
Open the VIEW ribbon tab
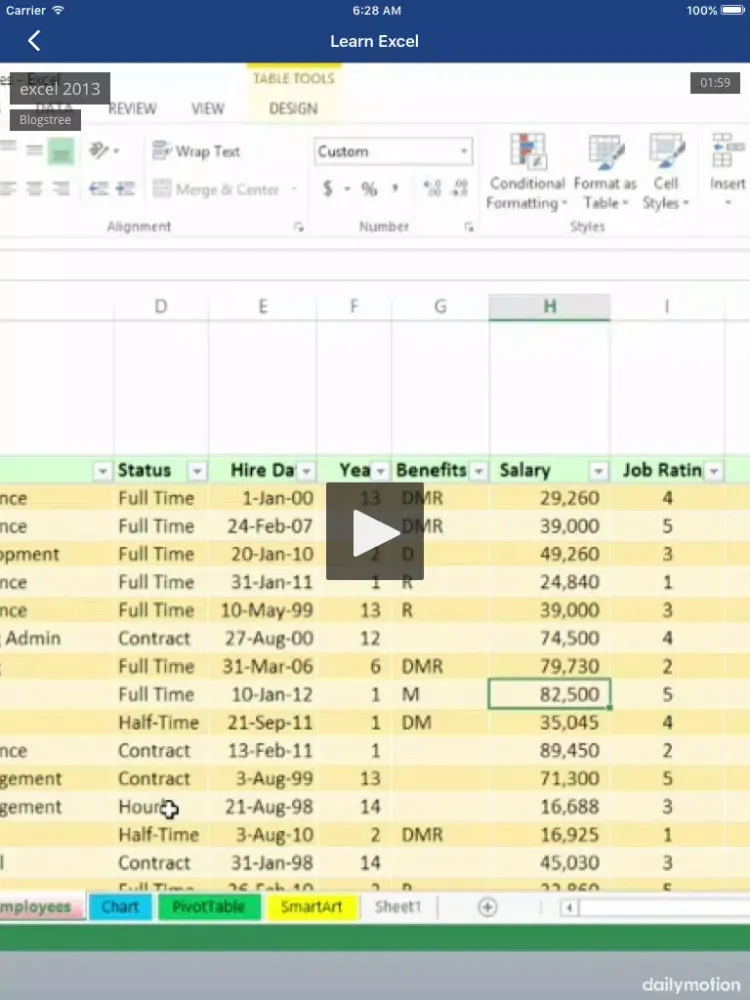(208, 108)
